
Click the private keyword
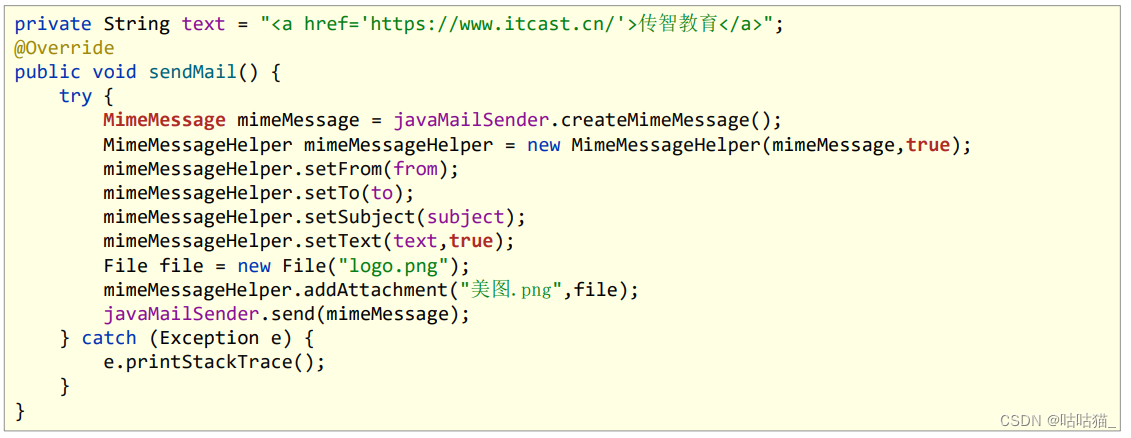tap(53, 24)
